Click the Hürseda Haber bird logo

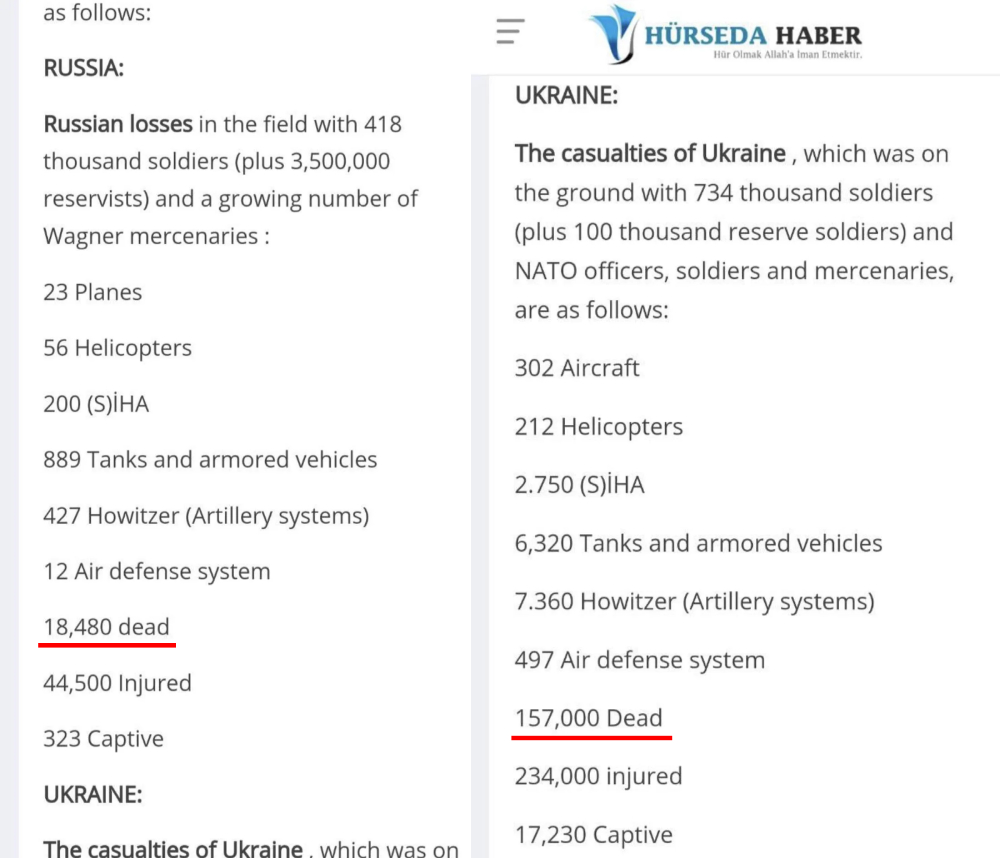coord(614,34)
